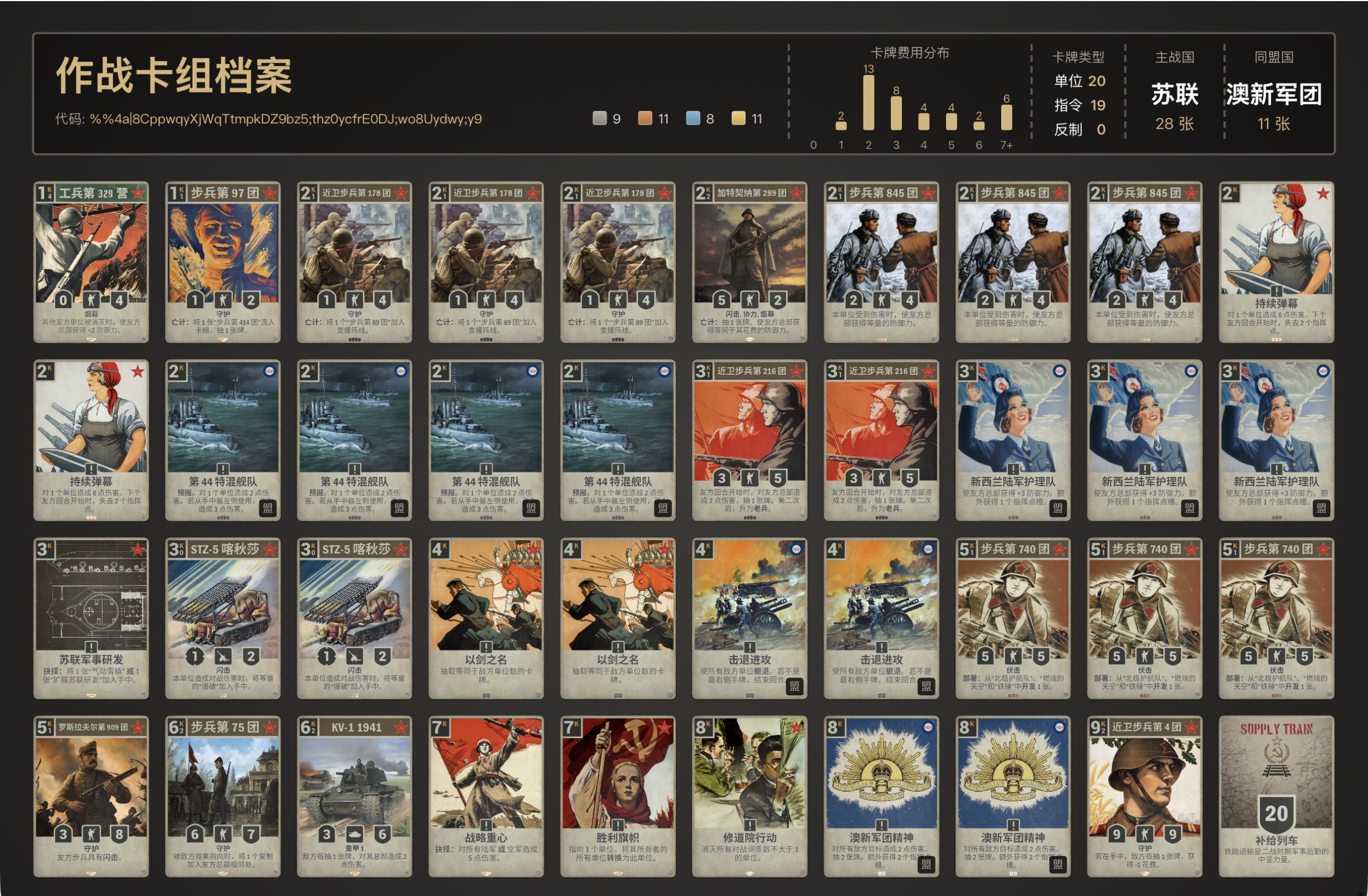Click the 11 张 ally card count
The image size is (1368, 896).
(x=1274, y=123)
